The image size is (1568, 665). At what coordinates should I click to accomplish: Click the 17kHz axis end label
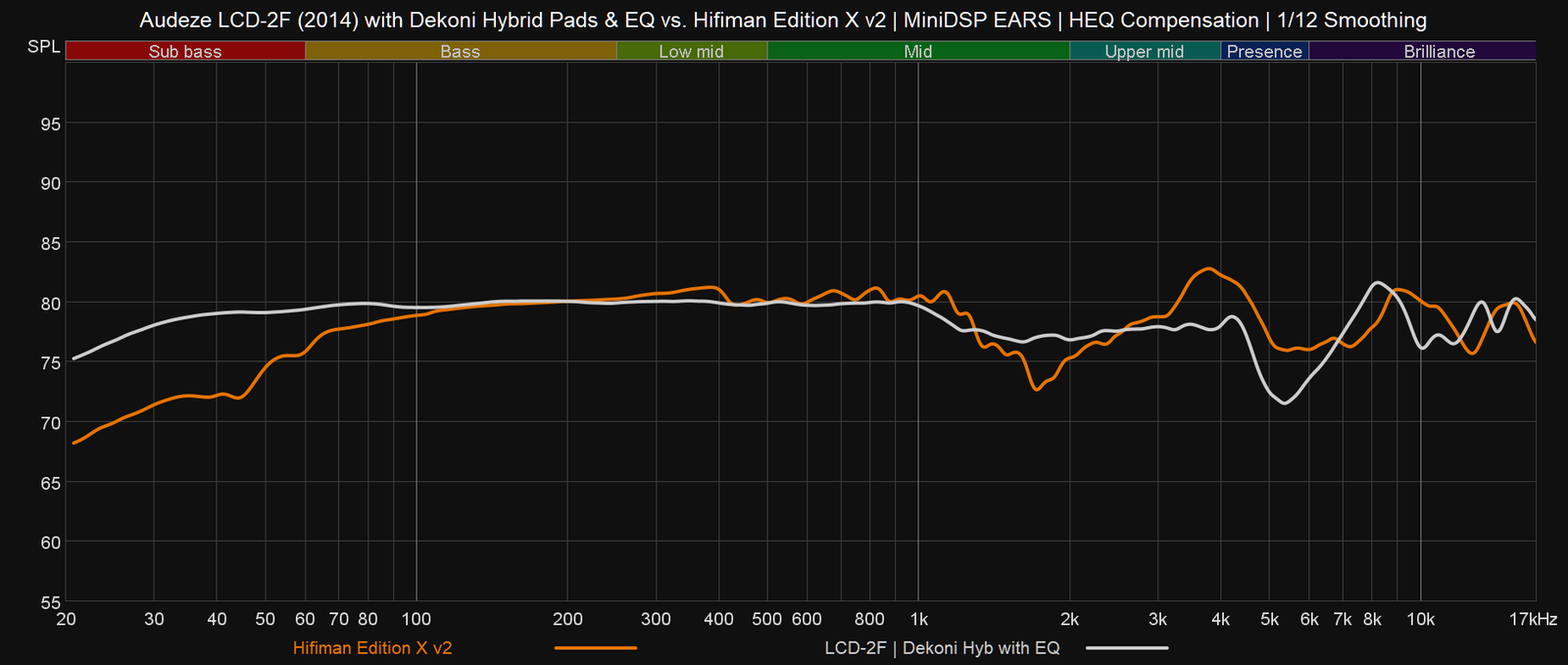point(1533,619)
